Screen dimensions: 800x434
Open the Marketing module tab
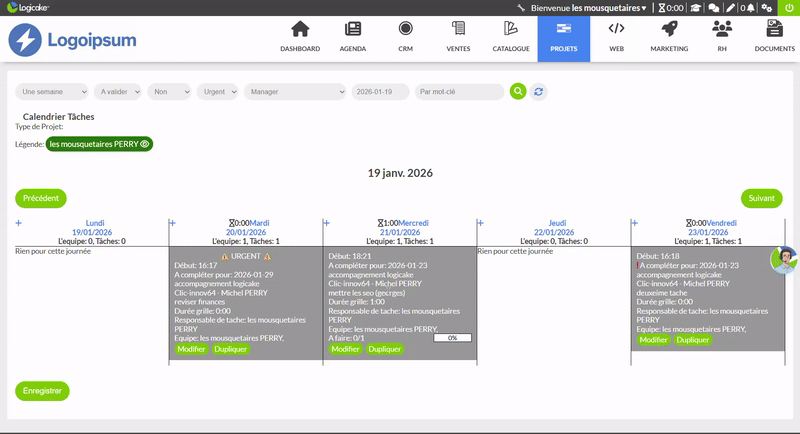tap(669, 36)
